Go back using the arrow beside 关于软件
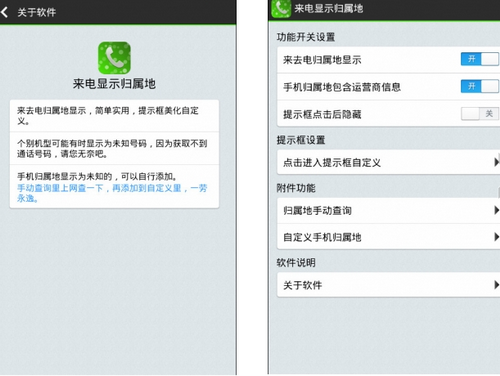Image resolution: width=500 pixels, height=376 pixels. pos(5,12)
